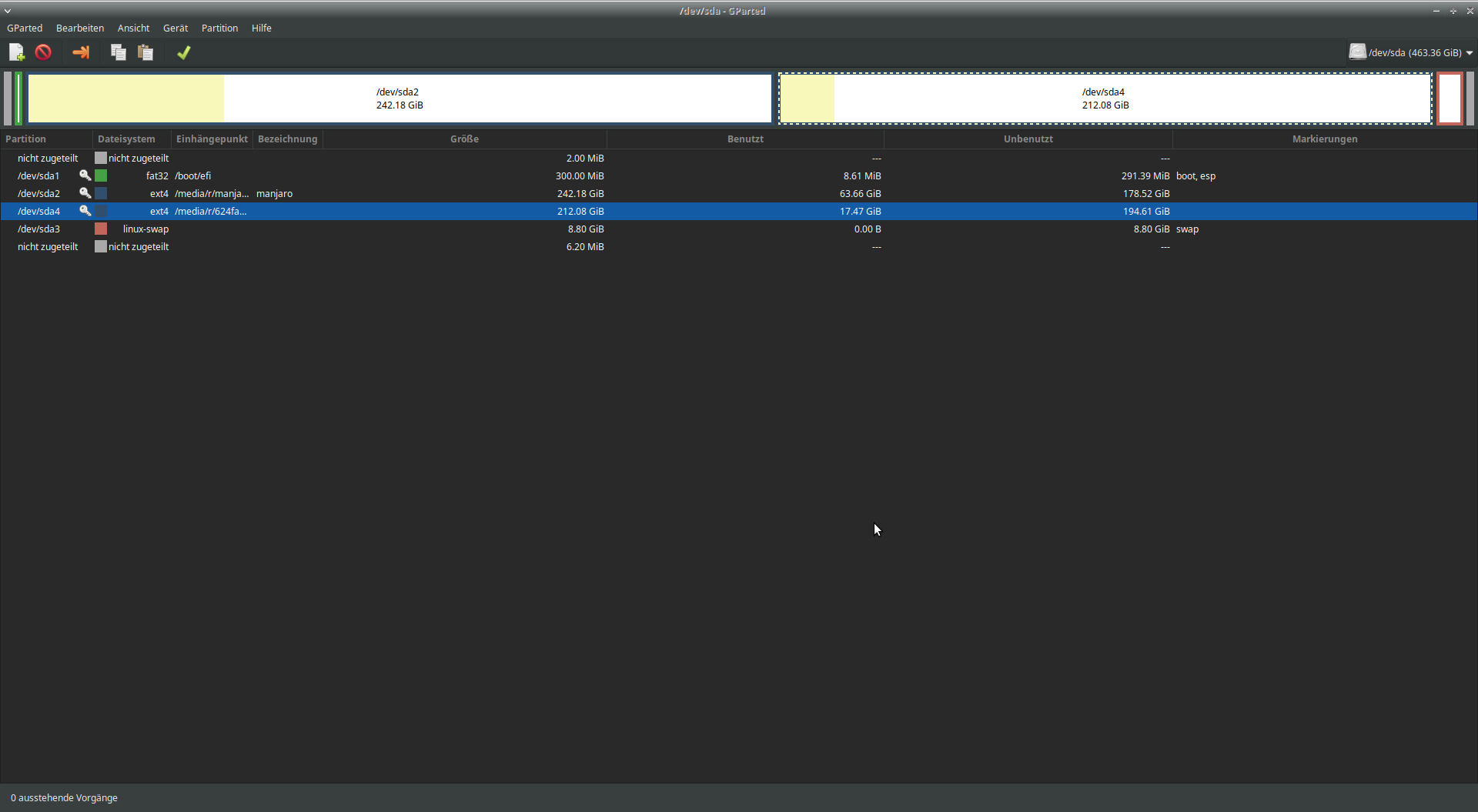Image resolution: width=1478 pixels, height=812 pixels.
Task: Click the new partition icon
Action: [16, 52]
